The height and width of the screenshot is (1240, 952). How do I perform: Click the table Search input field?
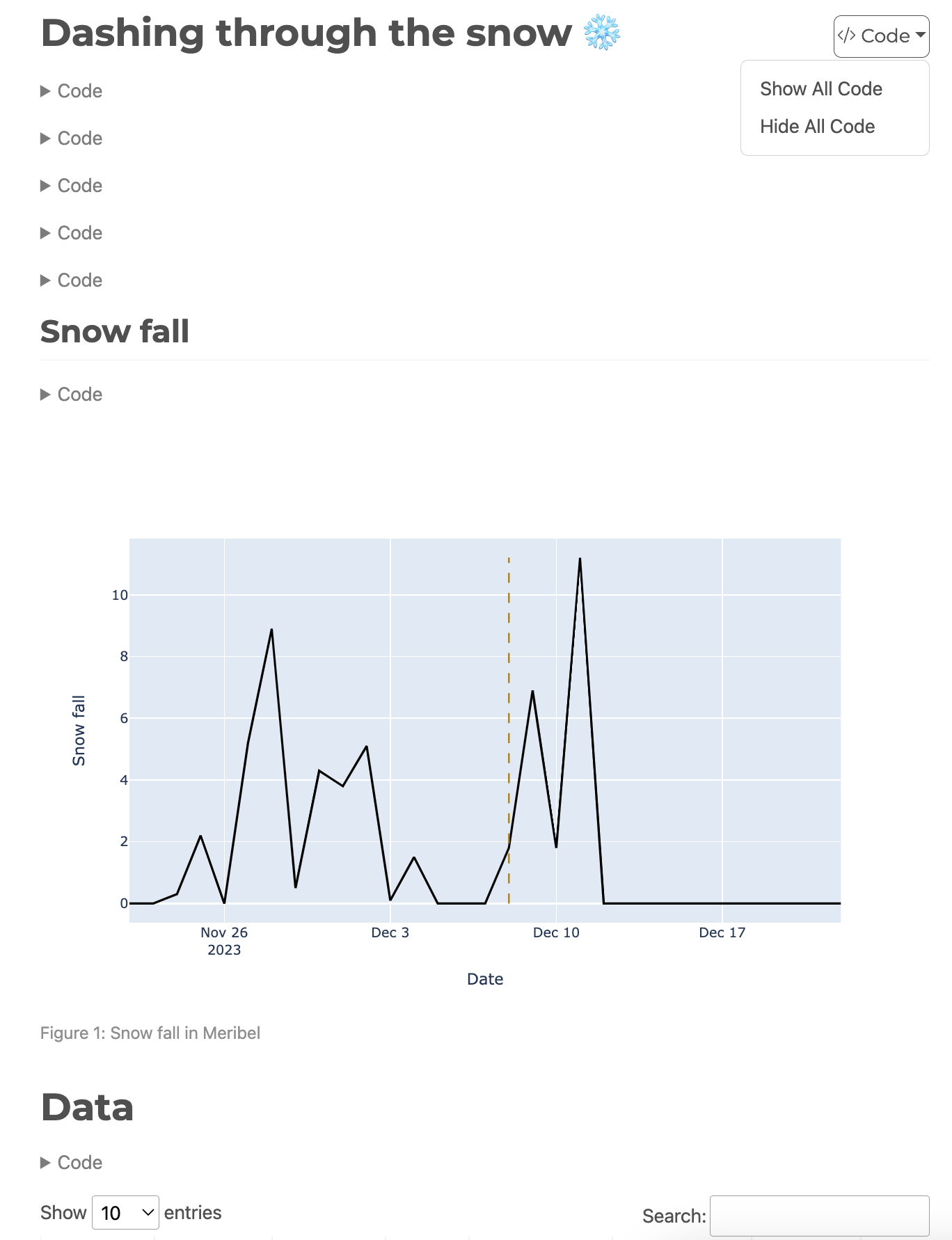(x=819, y=1216)
